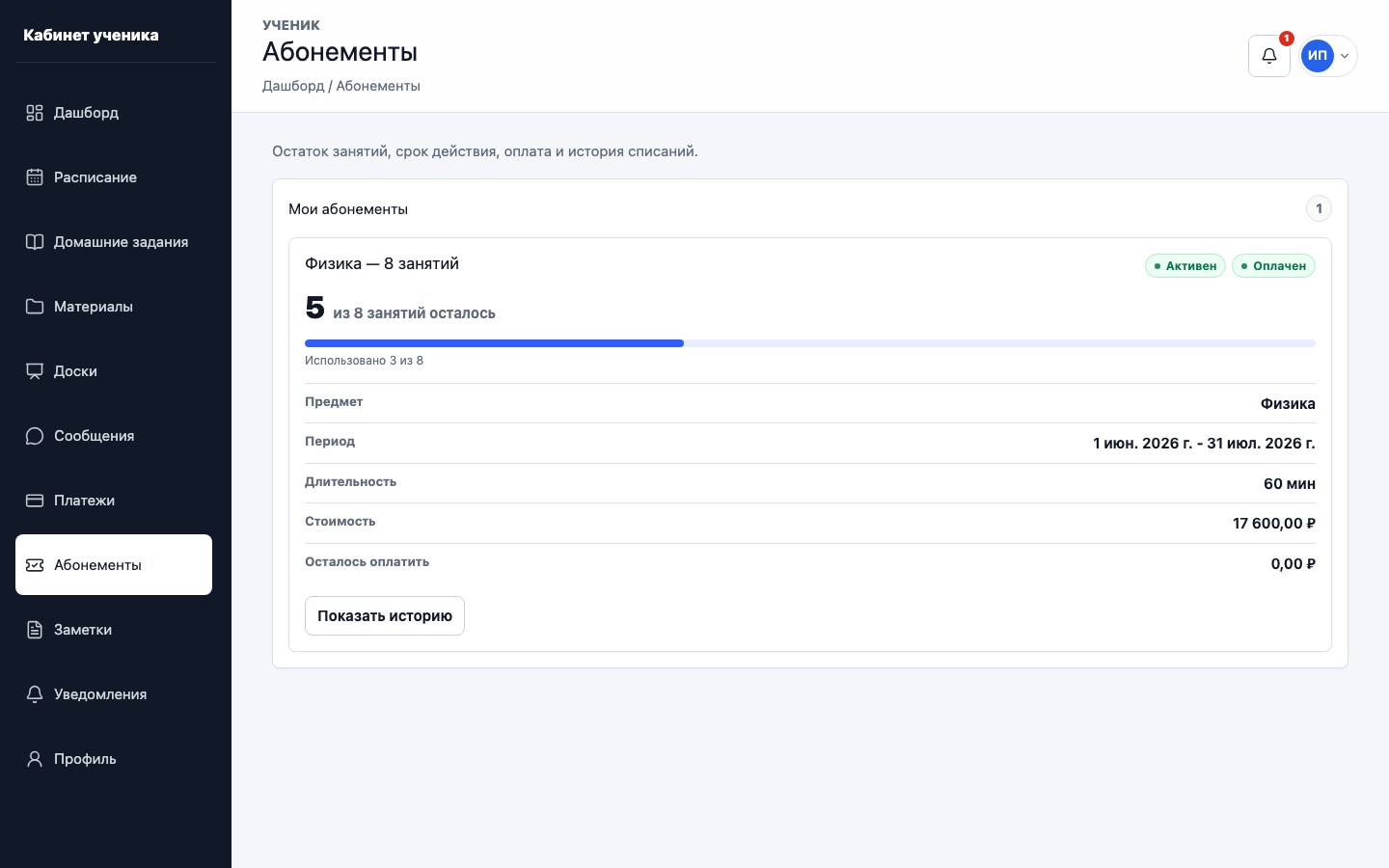The image size is (1389, 868).
Task: Click the из 8 занятий осталось text
Action: click(415, 313)
